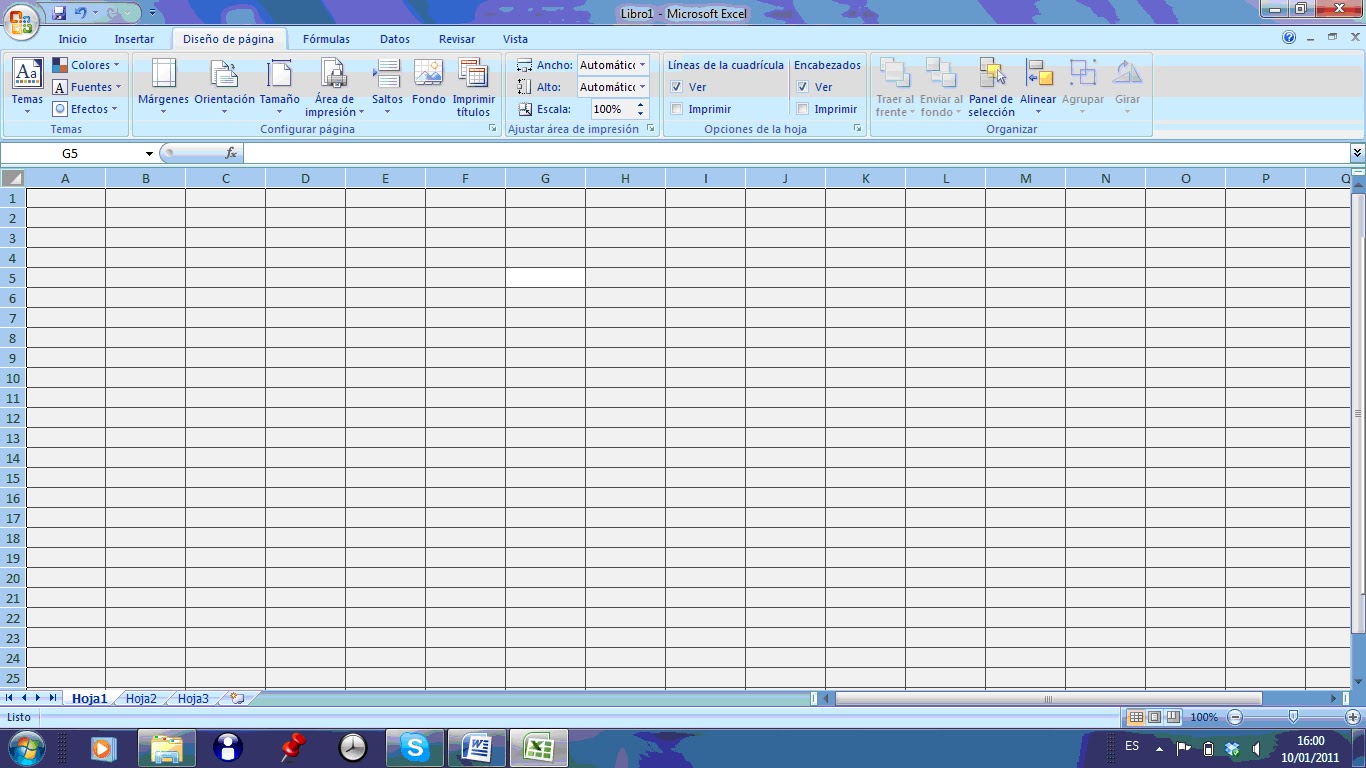The image size is (1366, 768).
Task: Open the Alinear align objects menu
Action: [1038, 88]
